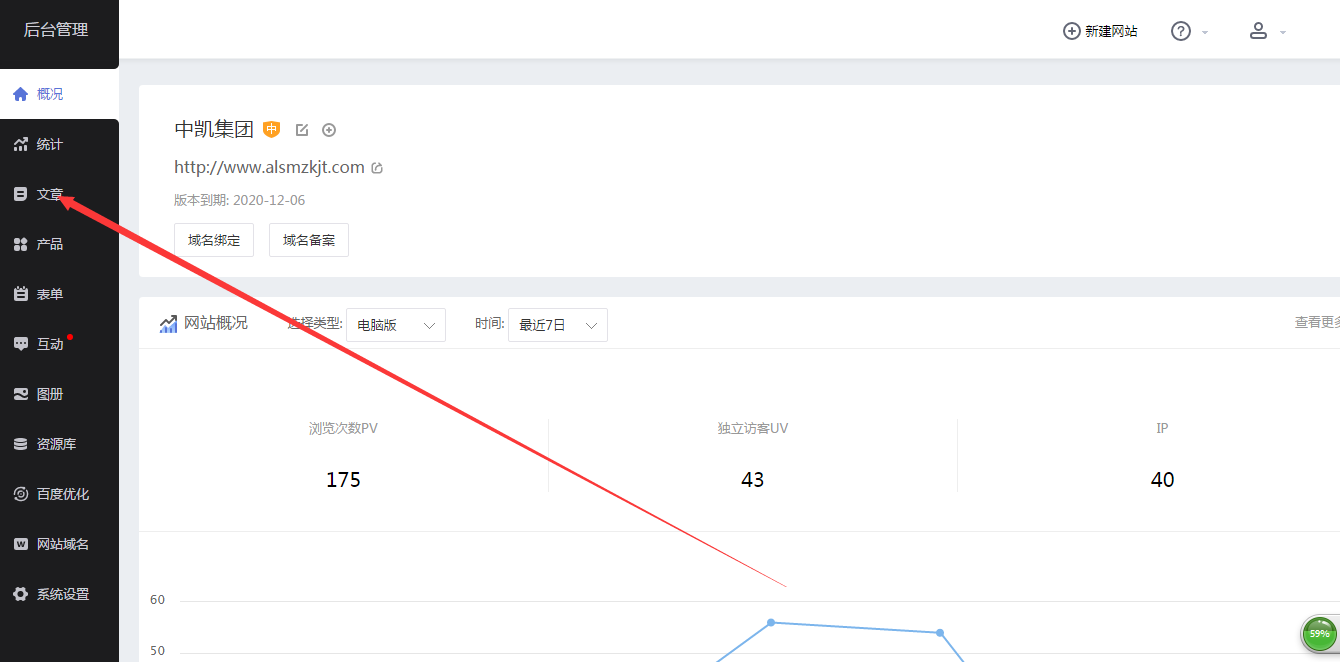
Task: Click the orange shield badge beside 中凯集团
Action: [x=272, y=129]
